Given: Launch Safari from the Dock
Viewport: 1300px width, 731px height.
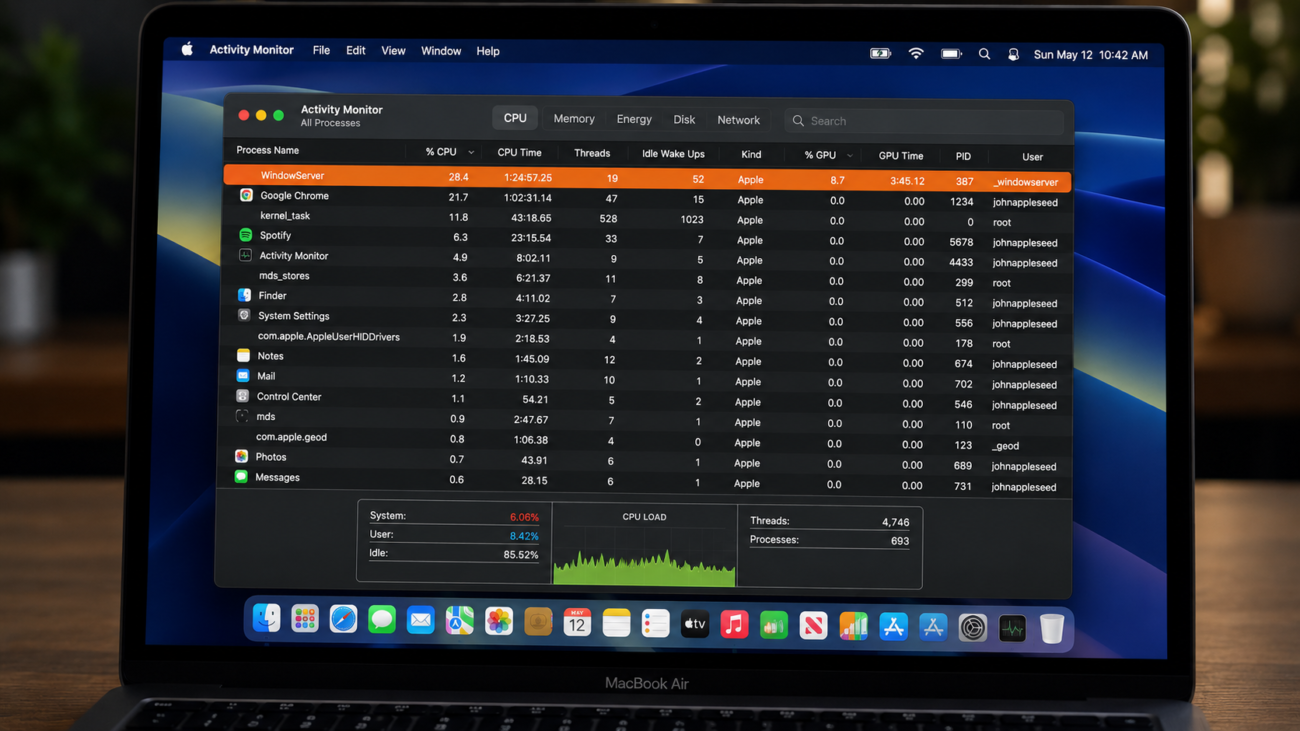Looking at the screenshot, I should coord(343,620).
